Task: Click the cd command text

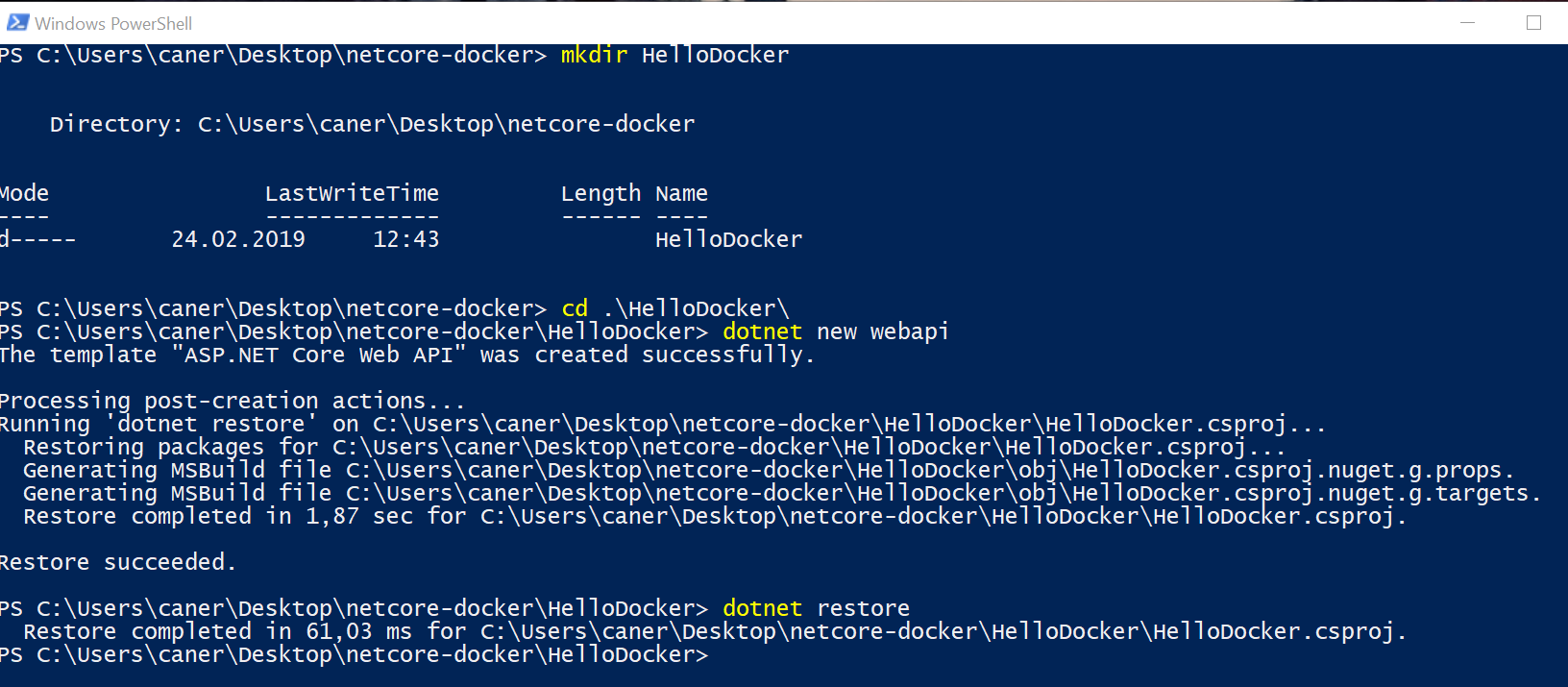Action: (x=575, y=308)
